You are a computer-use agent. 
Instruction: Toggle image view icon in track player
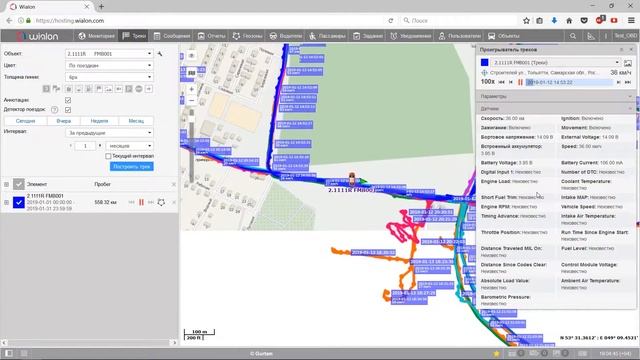(x=628, y=63)
